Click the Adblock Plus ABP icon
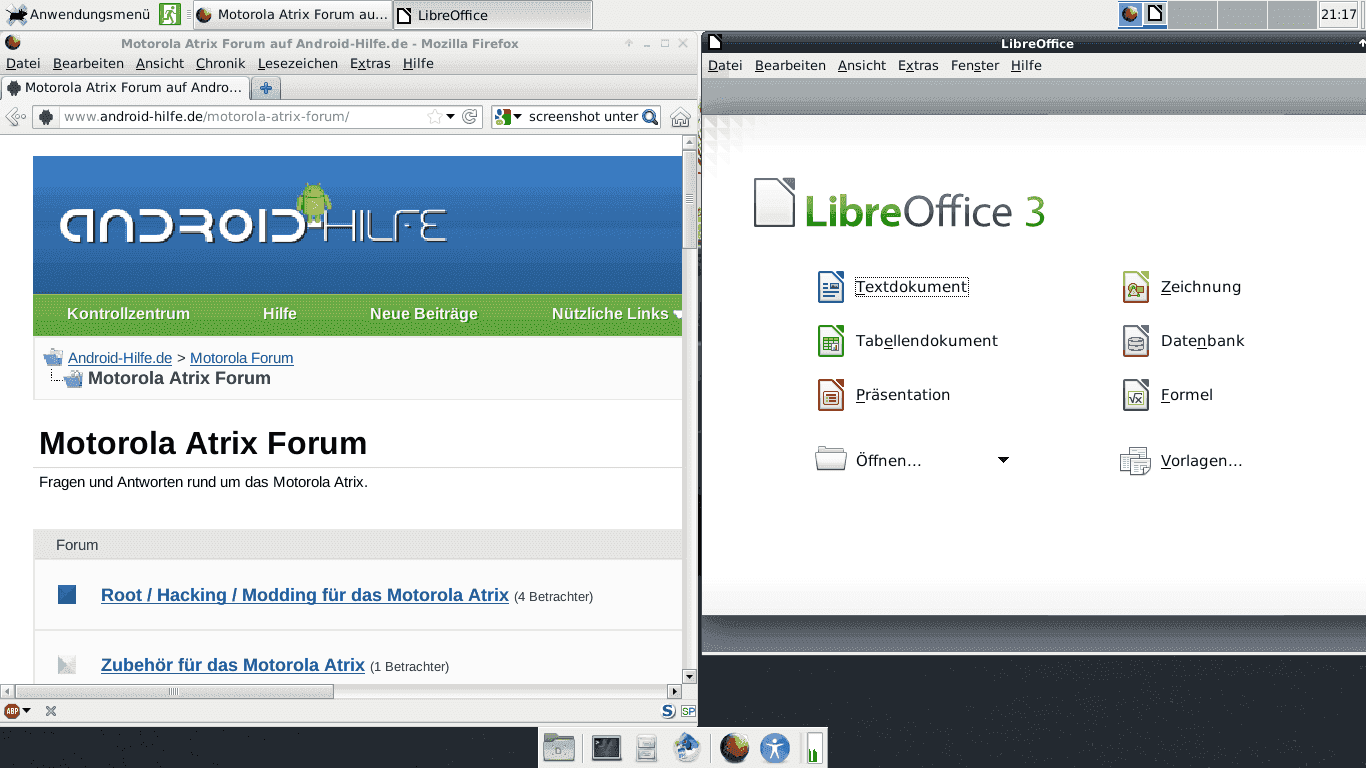 tap(12, 711)
